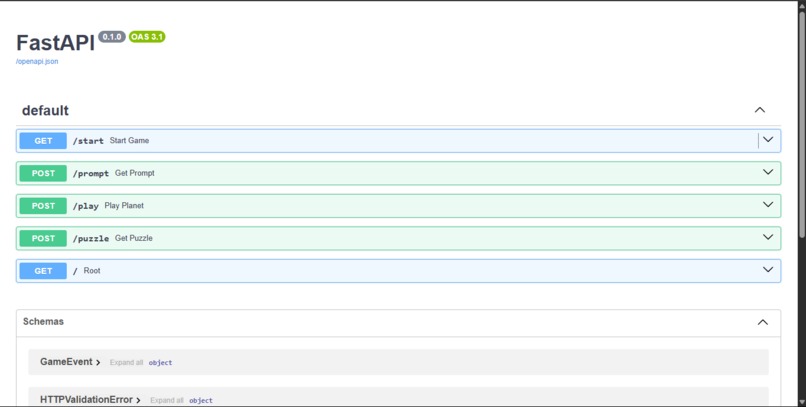
Task: Click the Root description text
Action: point(92,270)
